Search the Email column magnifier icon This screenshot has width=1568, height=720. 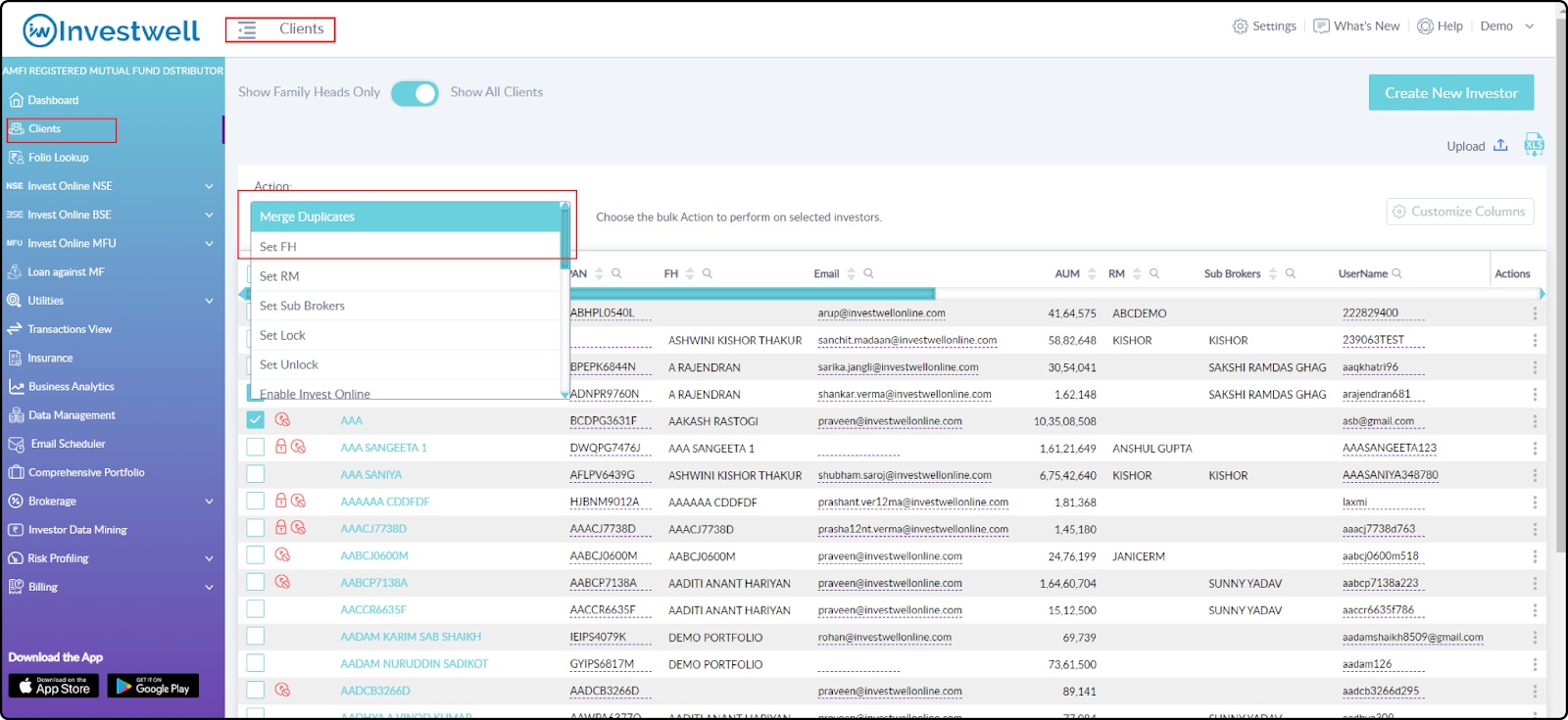coord(868,273)
